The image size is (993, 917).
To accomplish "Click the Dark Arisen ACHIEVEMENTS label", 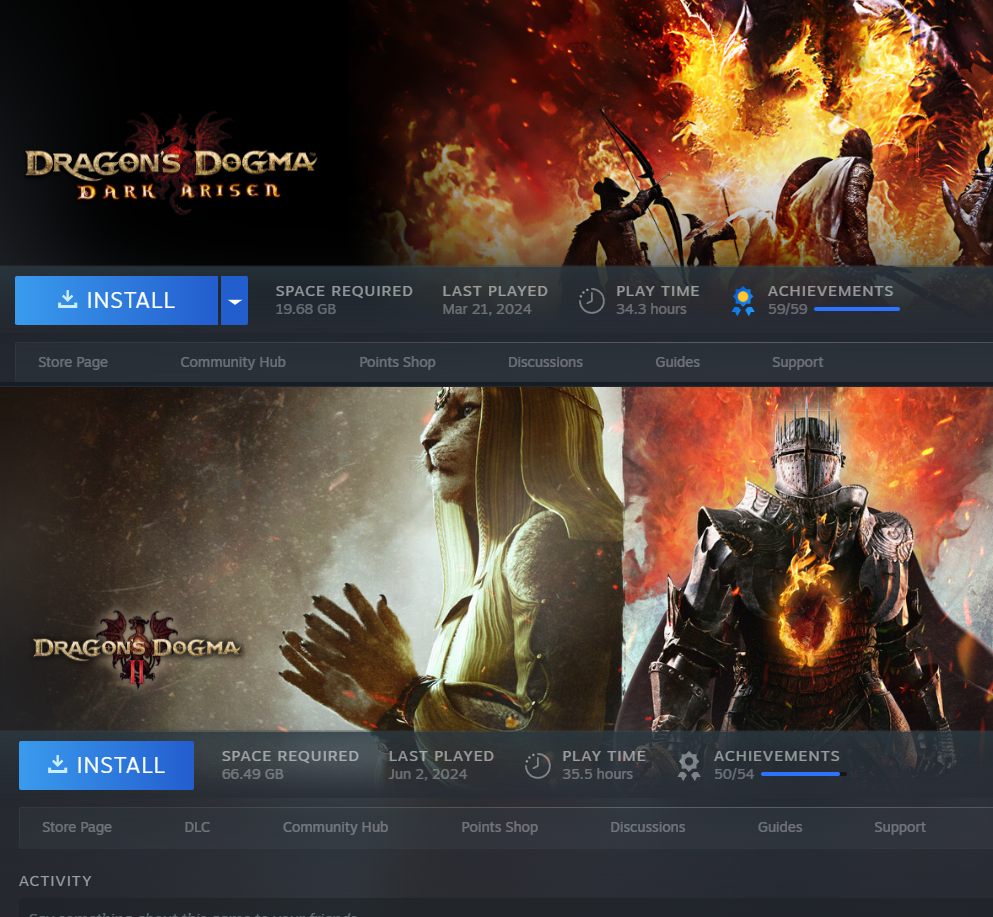I will click(x=830, y=291).
